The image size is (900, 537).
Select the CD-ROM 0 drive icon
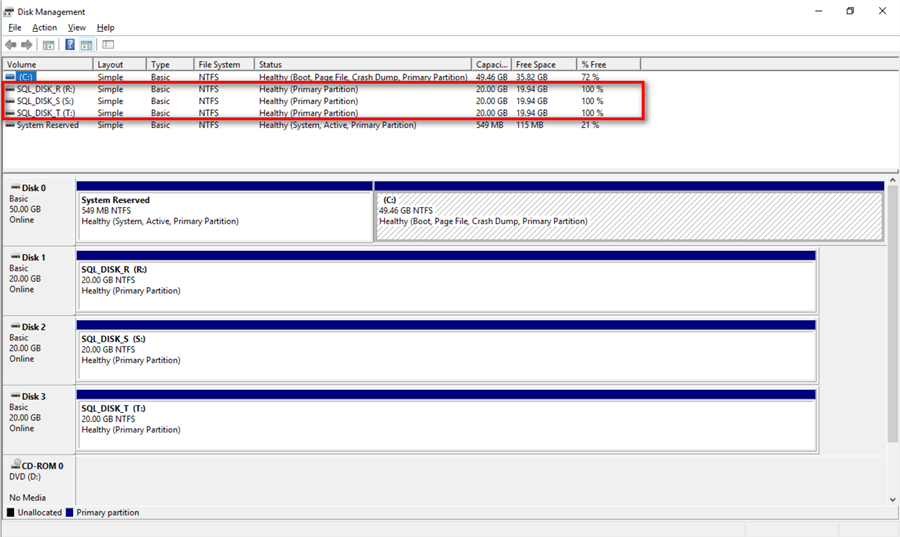point(15,466)
